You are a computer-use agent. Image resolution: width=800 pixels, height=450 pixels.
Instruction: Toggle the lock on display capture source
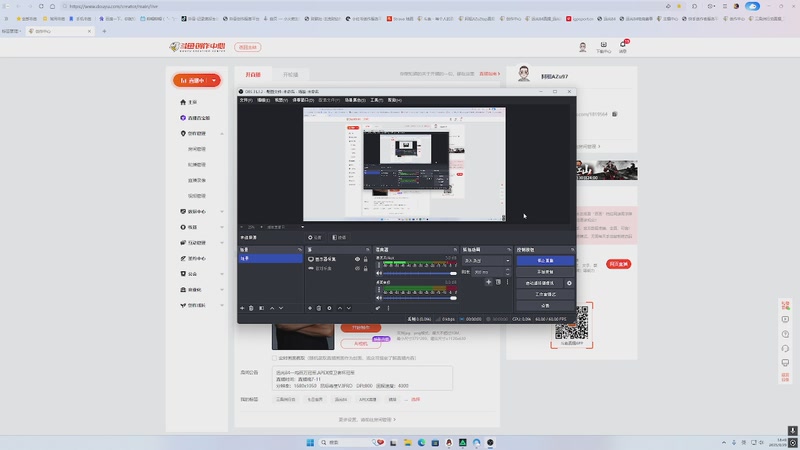click(365, 259)
